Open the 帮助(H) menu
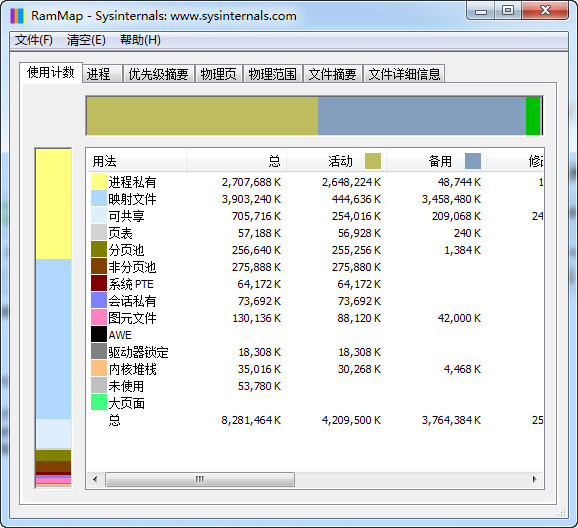Image resolution: width=578 pixels, height=528 pixels. 140,40
